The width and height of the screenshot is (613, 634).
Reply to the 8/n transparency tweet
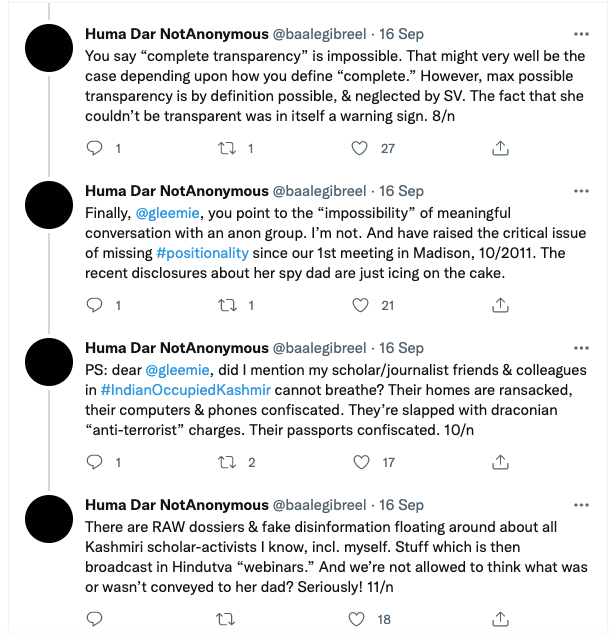(96, 149)
